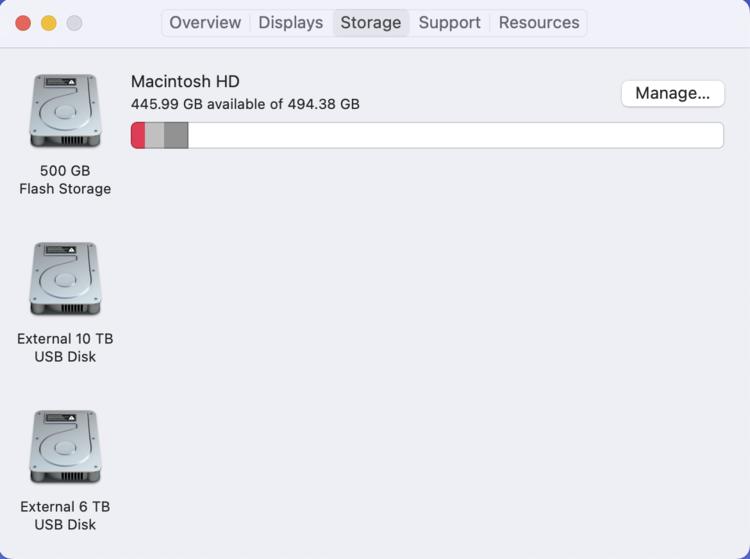
Task: Open the Displays tab
Action: coord(290,23)
